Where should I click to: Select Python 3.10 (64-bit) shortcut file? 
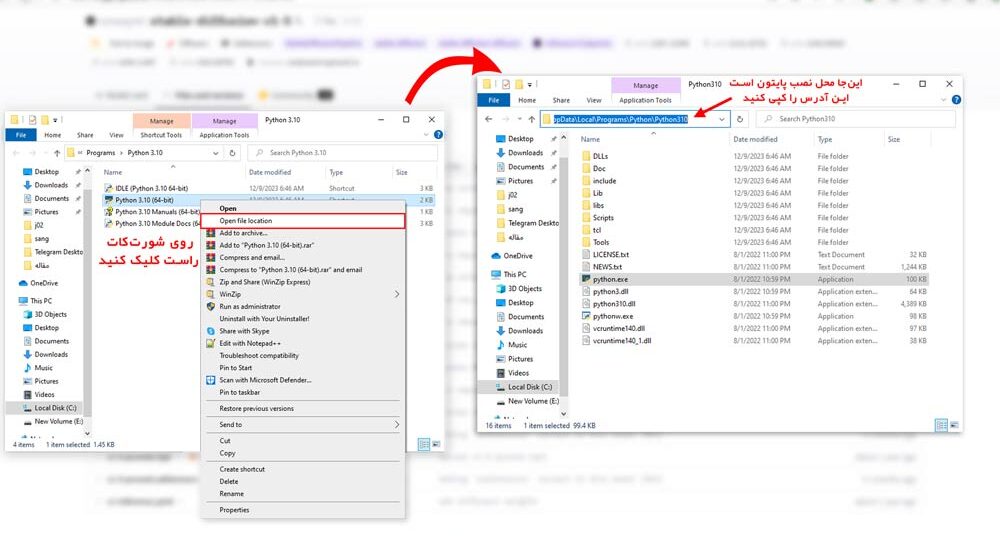click(x=144, y=200)
